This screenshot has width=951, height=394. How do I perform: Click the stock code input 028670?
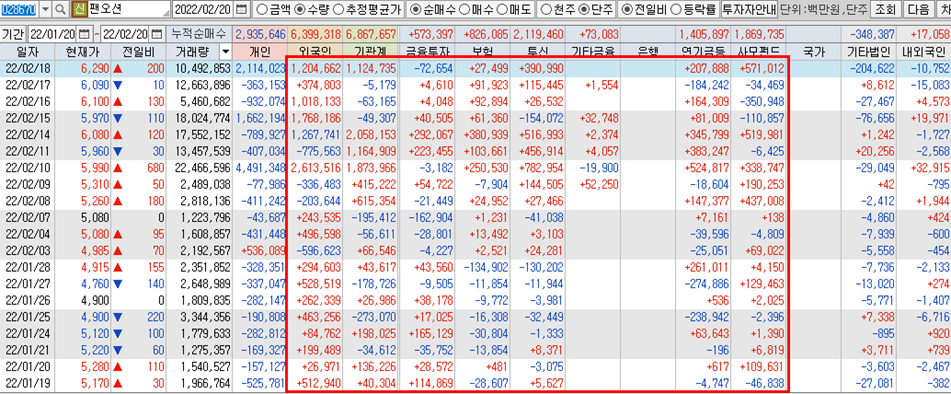pos(19,9)
